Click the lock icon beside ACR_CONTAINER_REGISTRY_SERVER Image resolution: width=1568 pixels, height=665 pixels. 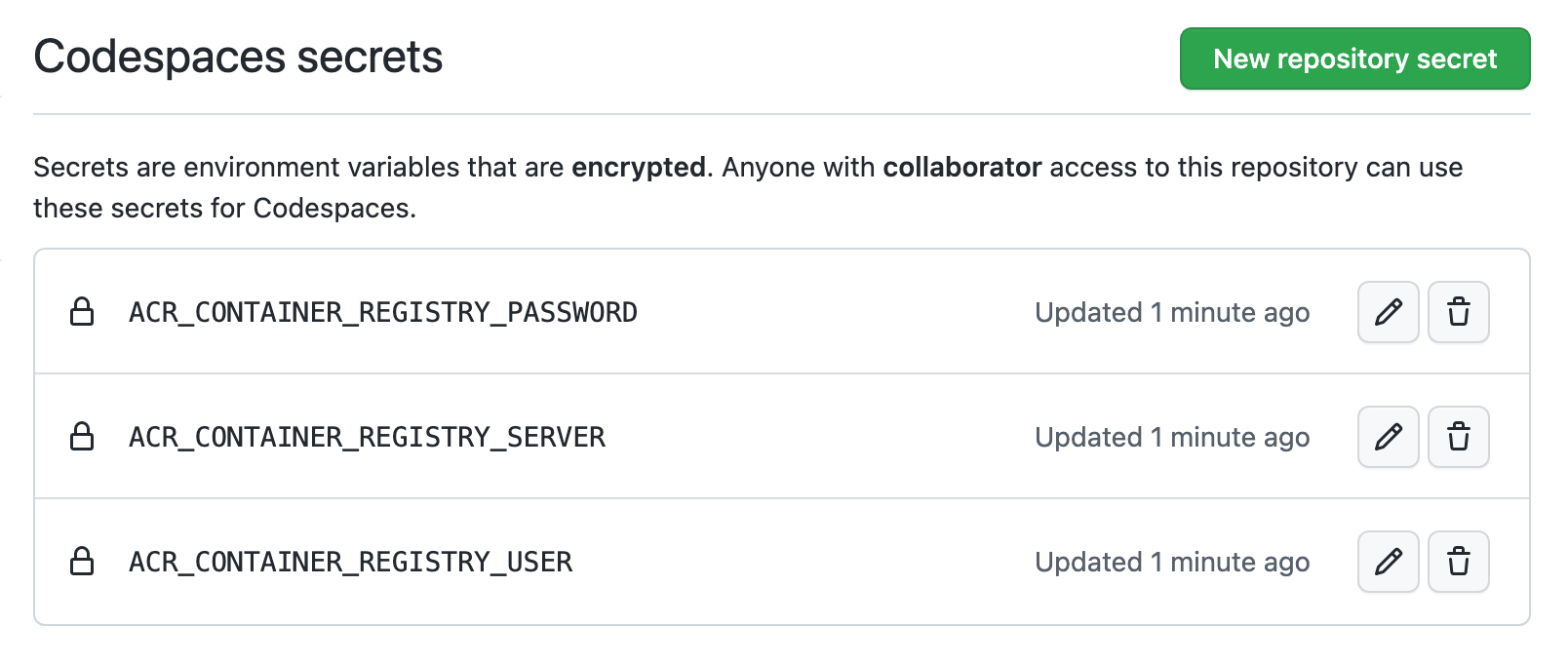[84, 437]
